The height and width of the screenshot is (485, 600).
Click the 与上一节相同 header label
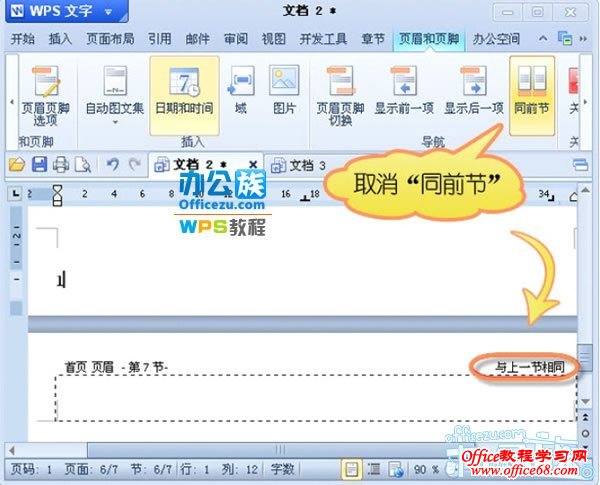[530, 367]
